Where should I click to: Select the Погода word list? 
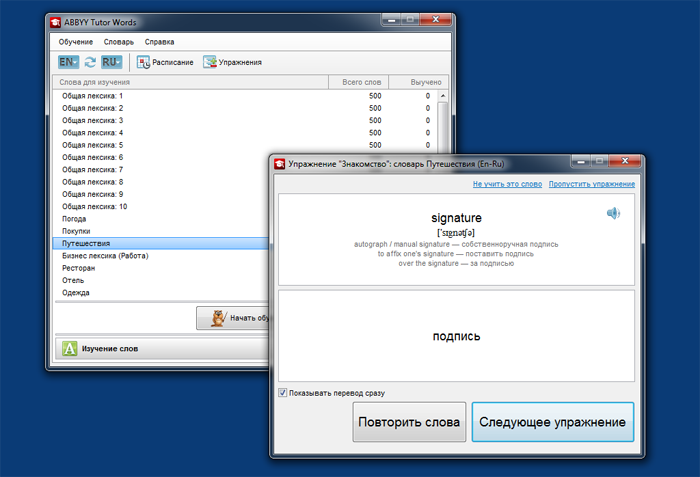tap(74, 218)
